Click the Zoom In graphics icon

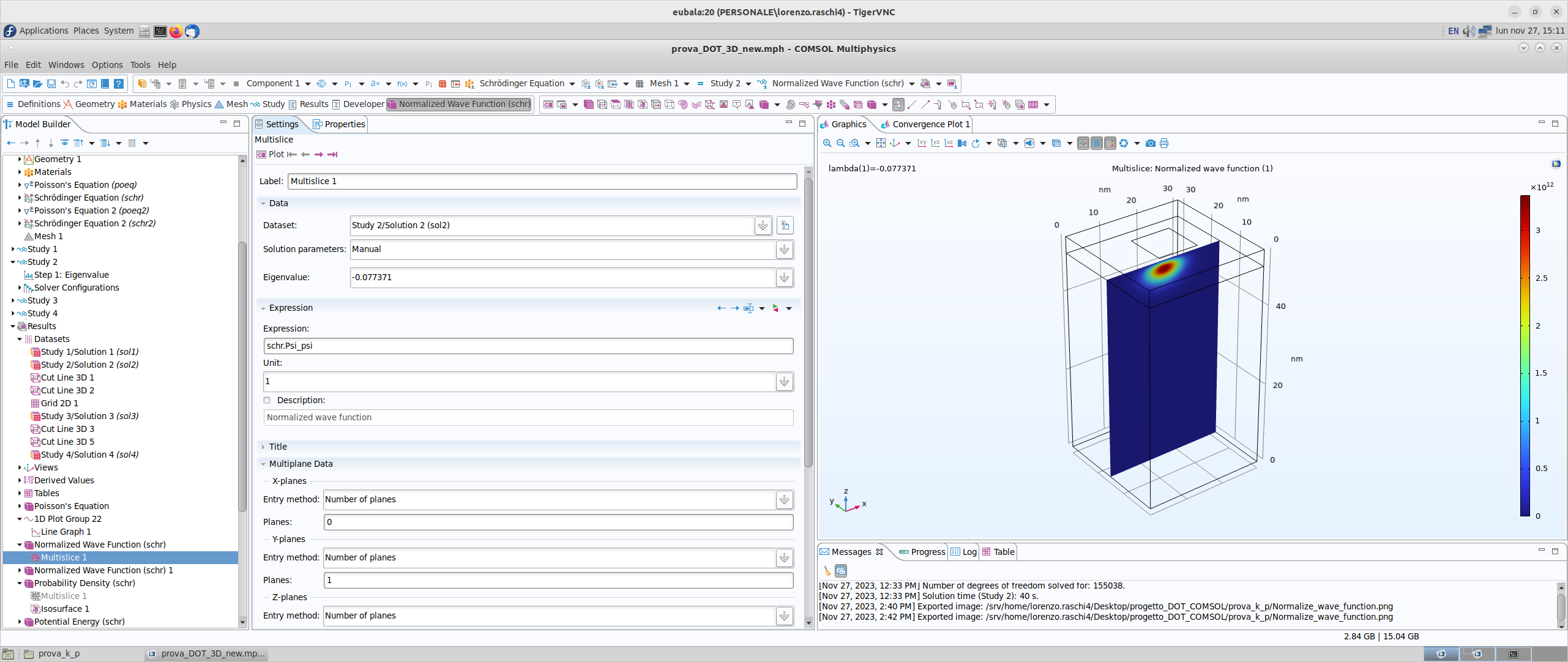click(827, 143)
